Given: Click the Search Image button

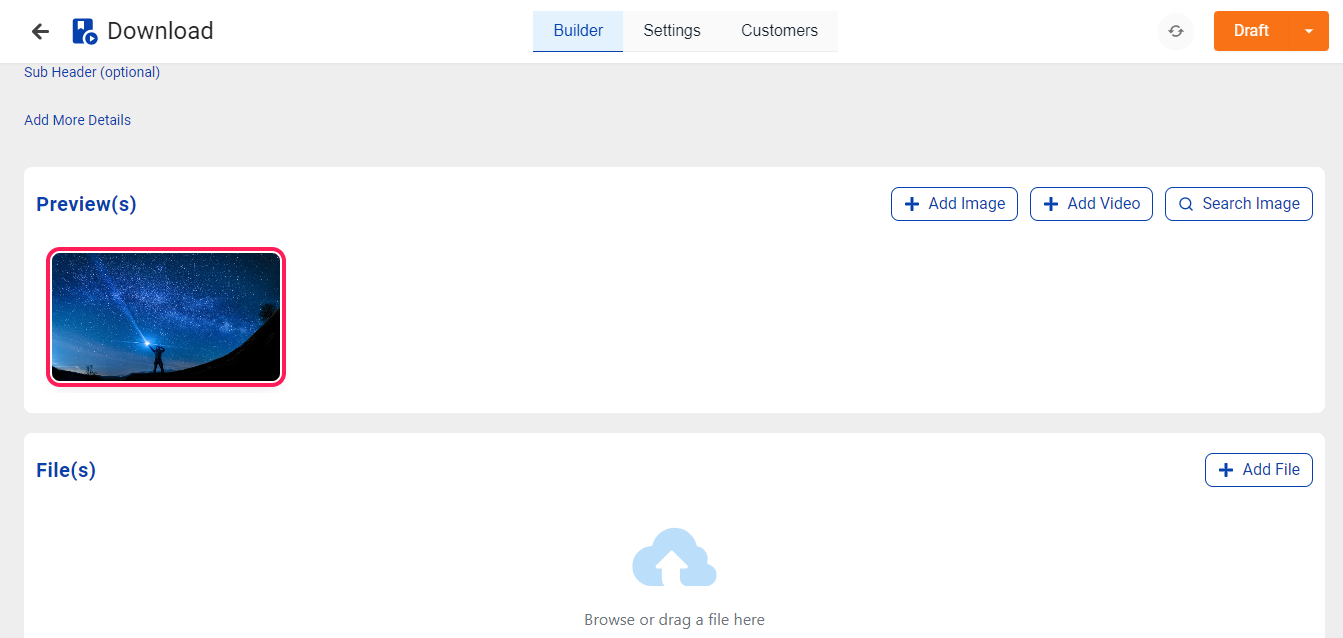Looking at the screenshot, I should [x=1238, y=204].
